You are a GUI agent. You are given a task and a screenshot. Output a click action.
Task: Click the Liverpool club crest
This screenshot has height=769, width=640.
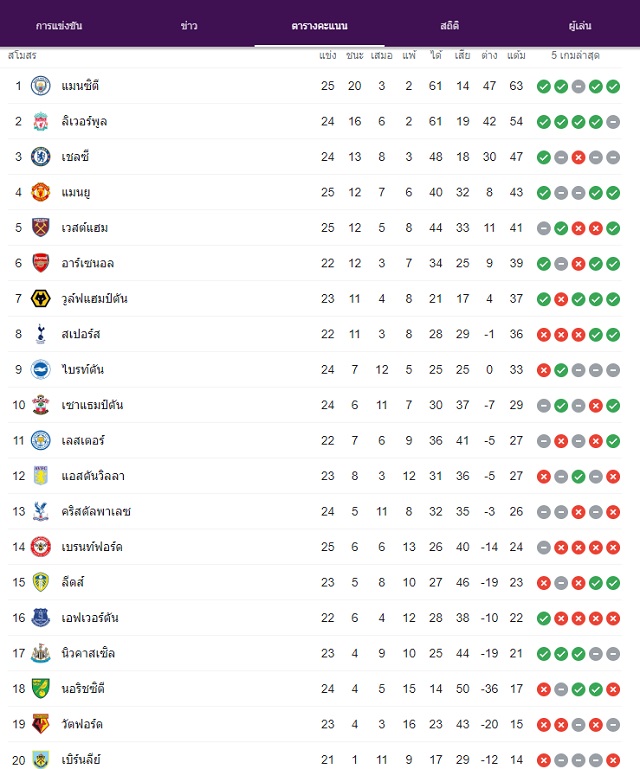point(41,122)
